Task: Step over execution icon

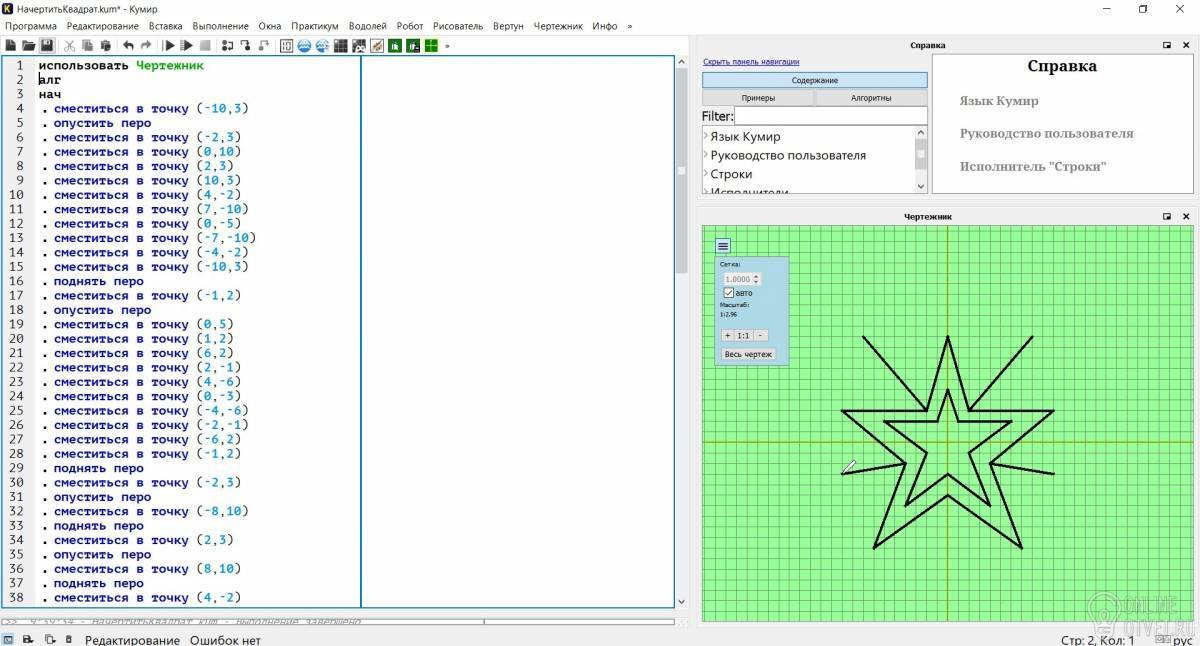Action: [227, 45]
